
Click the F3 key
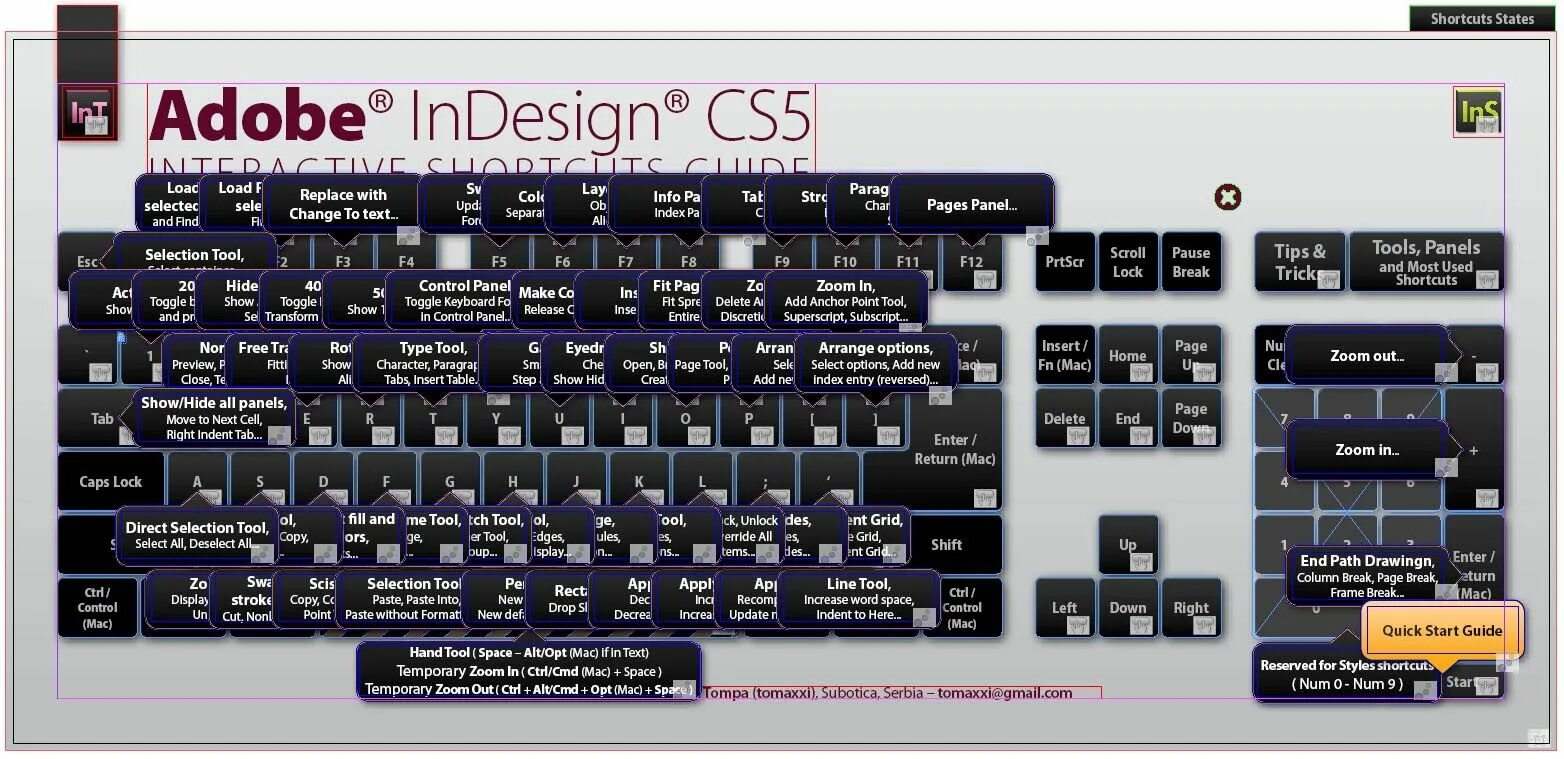343,262
